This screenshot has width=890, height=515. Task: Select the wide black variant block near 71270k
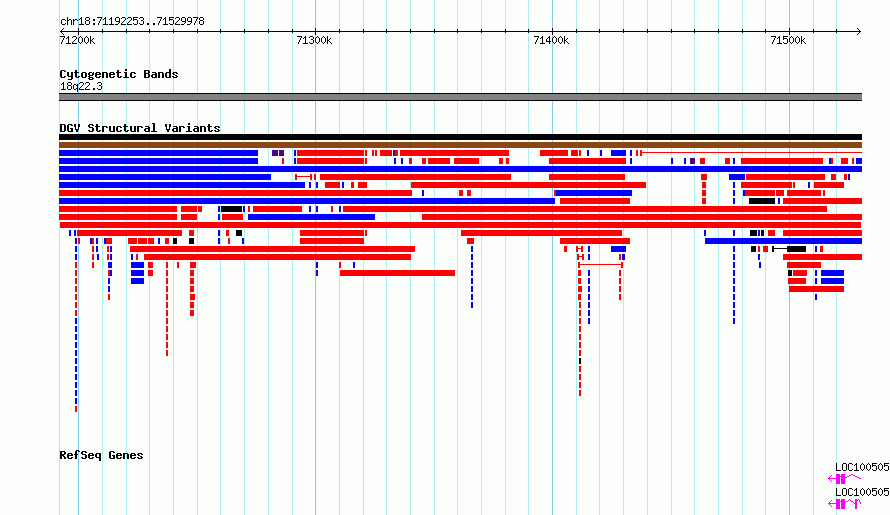pos(232,209)
